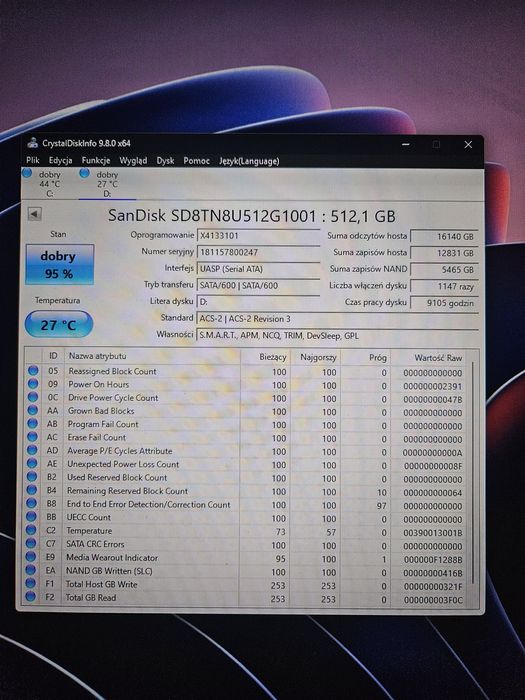The width and height of the screenshot is (525, 700).
Task: Click the Liczba włączeń dysku value 1147 razy
Action: tap(444, 286)
